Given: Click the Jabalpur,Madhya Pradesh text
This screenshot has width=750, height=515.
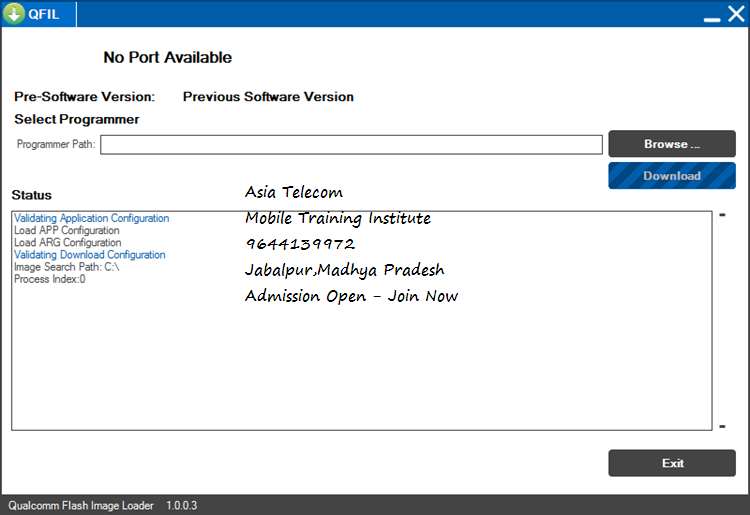Looking at the screenshot, I should tap(344, 270).
